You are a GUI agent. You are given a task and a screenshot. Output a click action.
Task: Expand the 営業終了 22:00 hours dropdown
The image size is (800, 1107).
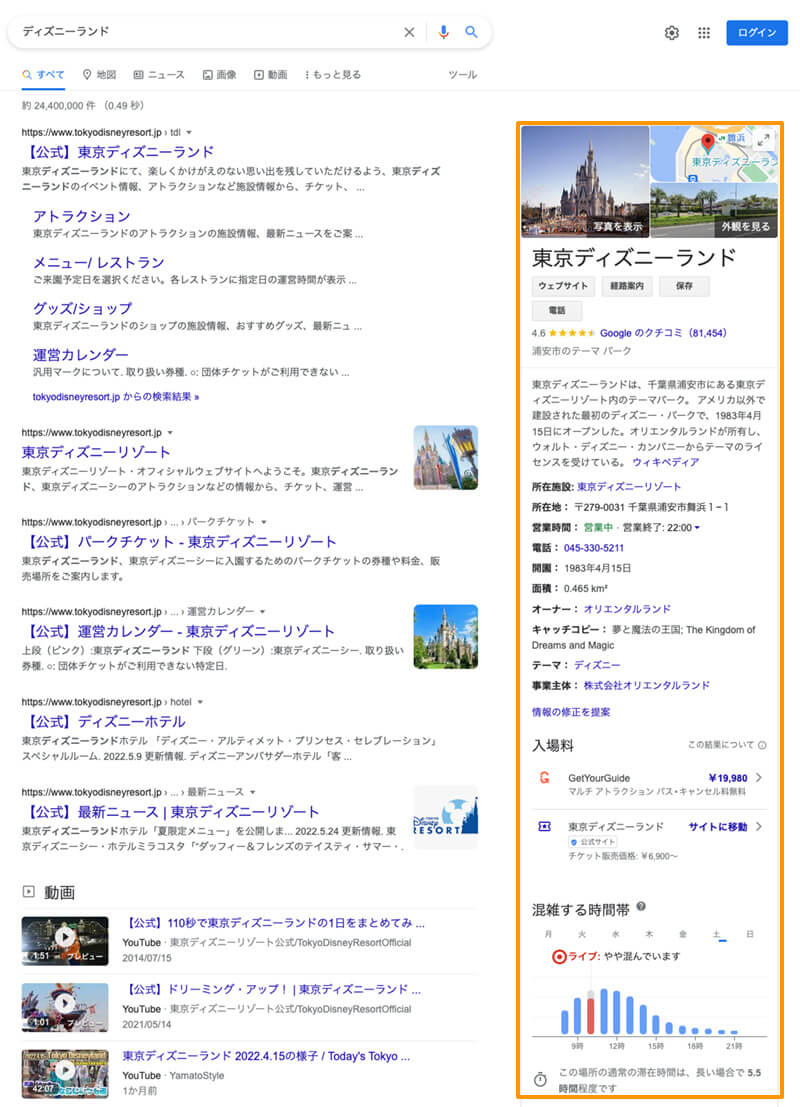[697, 527]
